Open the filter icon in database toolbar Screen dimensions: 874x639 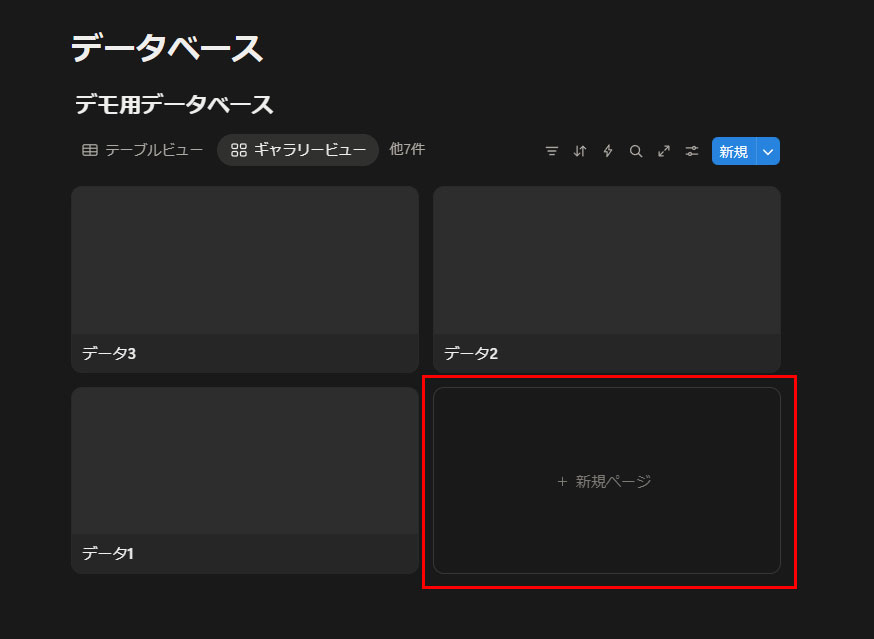(552, 151)
